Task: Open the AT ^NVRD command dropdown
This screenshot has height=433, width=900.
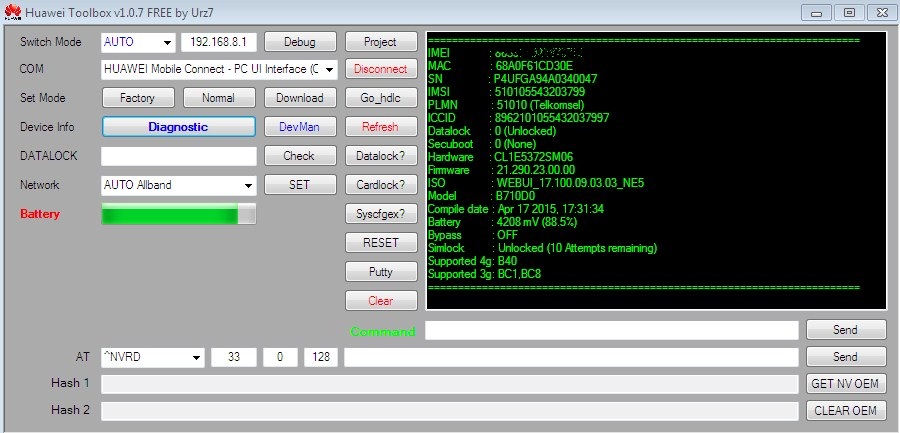Action: click(x=153, y=357)
